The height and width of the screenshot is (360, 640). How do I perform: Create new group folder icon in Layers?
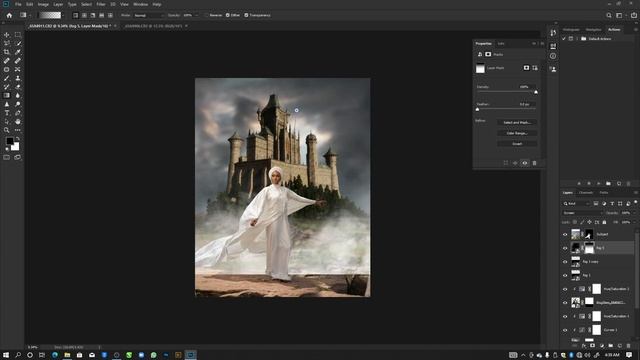point(611,346)
